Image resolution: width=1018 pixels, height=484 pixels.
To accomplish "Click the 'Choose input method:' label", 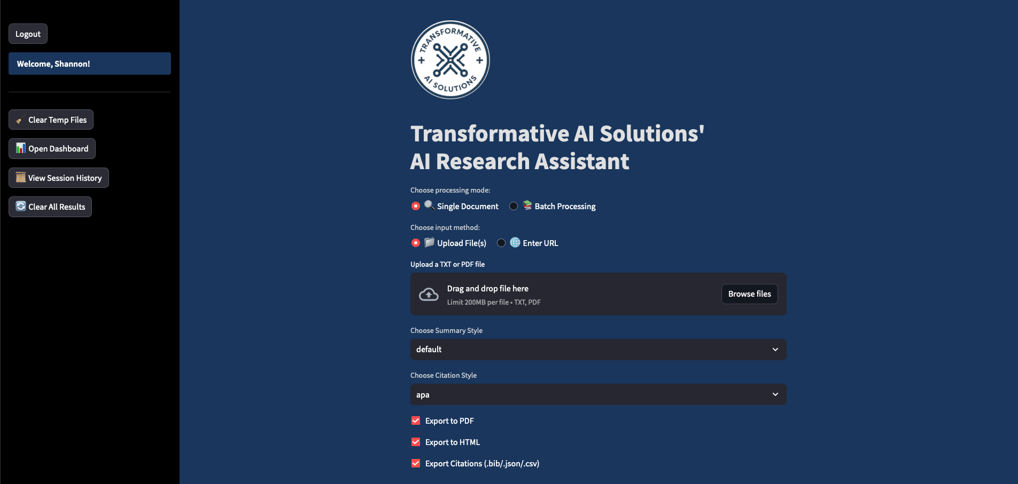I will point(445,227).
